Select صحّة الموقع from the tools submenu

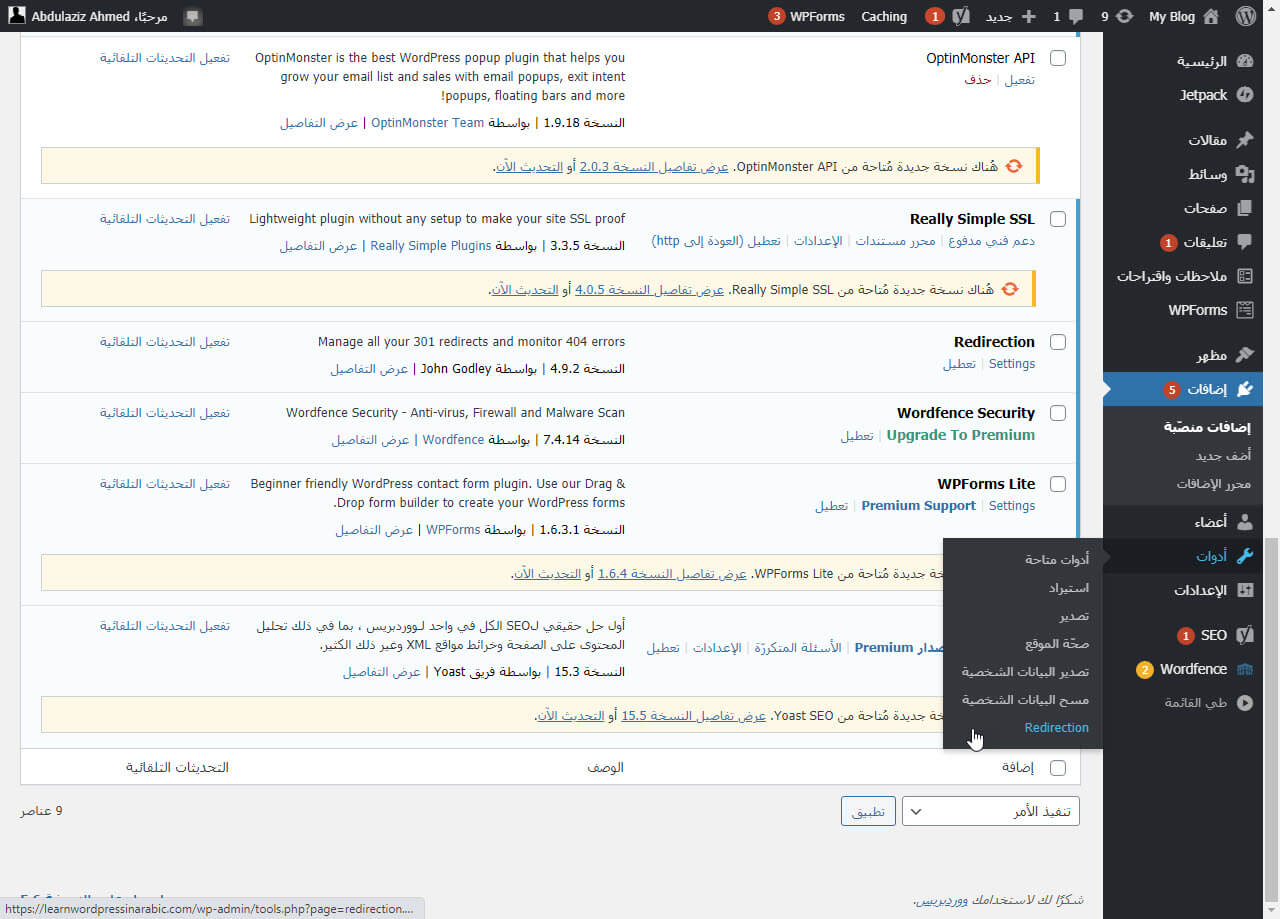[1057, 643]
